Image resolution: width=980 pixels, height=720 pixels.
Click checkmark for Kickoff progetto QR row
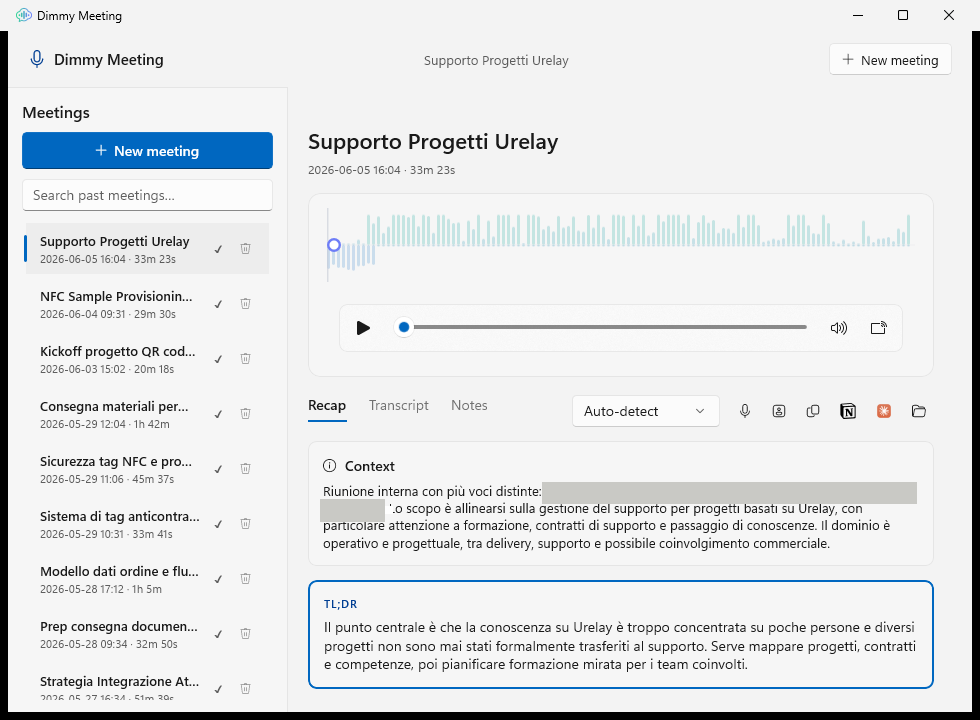218,359
